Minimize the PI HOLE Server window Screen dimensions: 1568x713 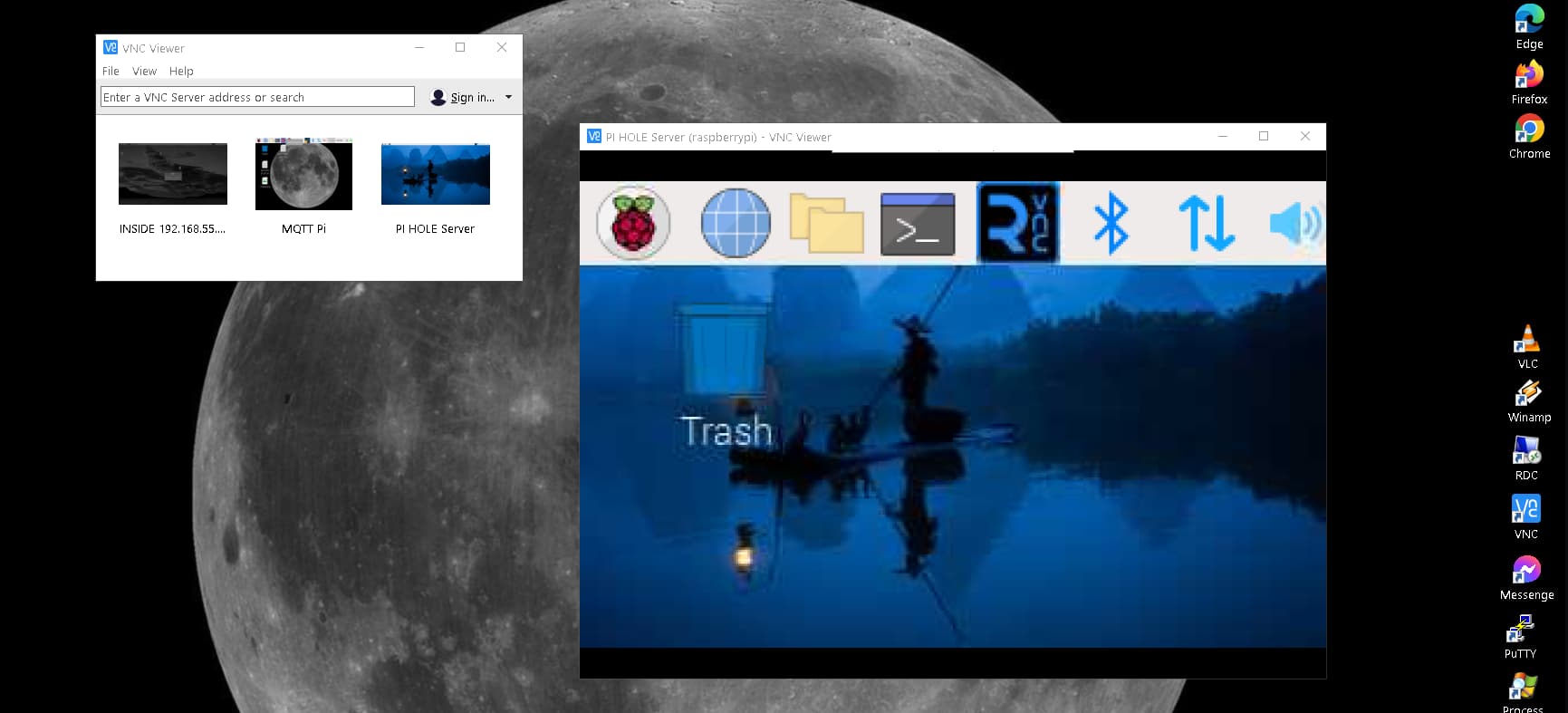[x=1223, y=137]
